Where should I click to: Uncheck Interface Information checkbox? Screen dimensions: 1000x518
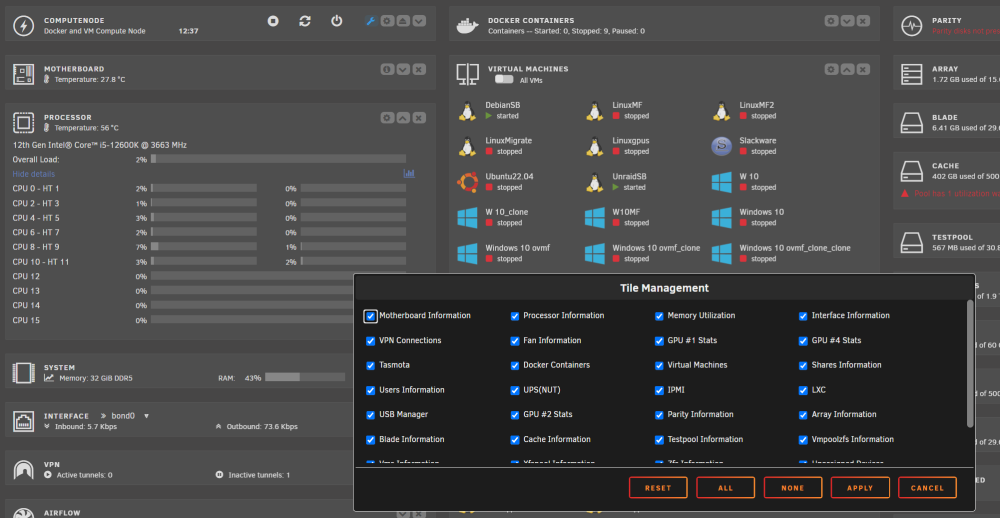tap(803, 316)
